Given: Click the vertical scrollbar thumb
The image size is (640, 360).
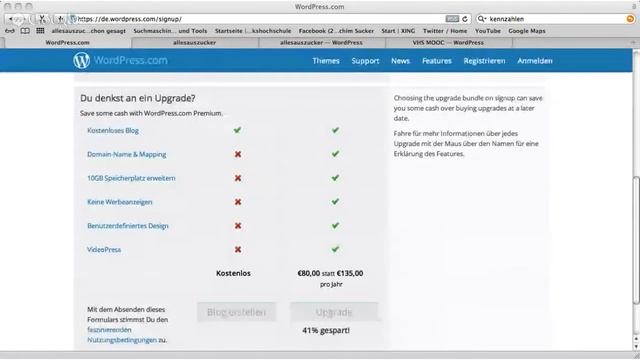Looking at the screenshot, I should (x=636, y=240).
